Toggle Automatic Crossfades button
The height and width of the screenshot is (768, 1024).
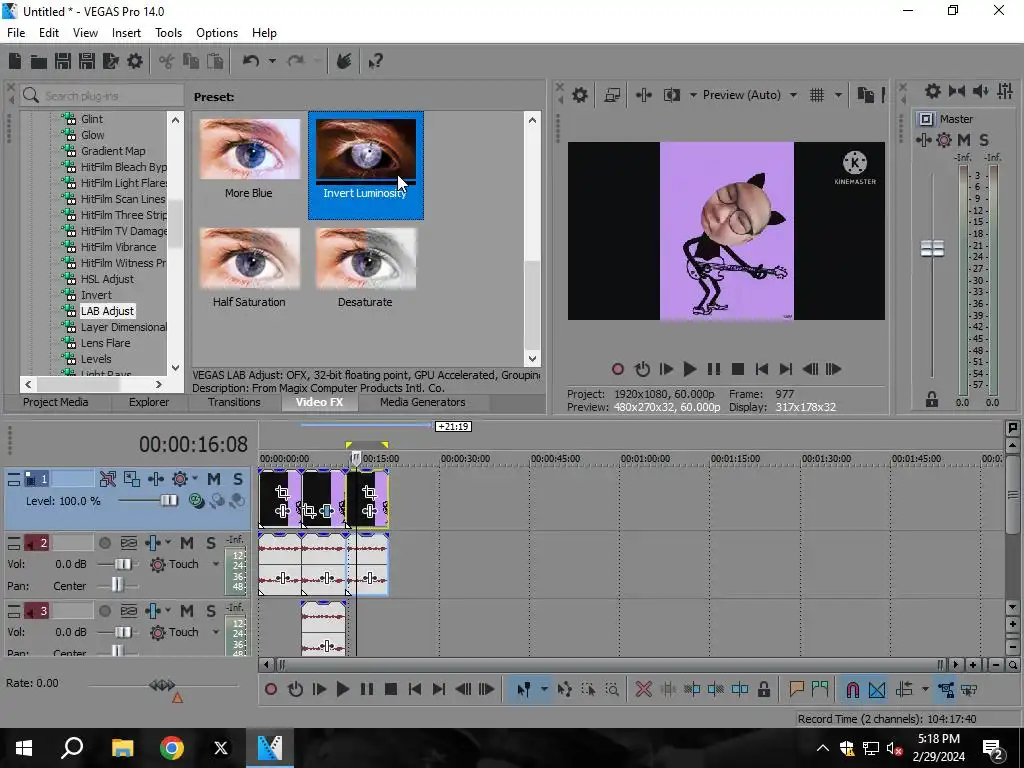point(876,689)
